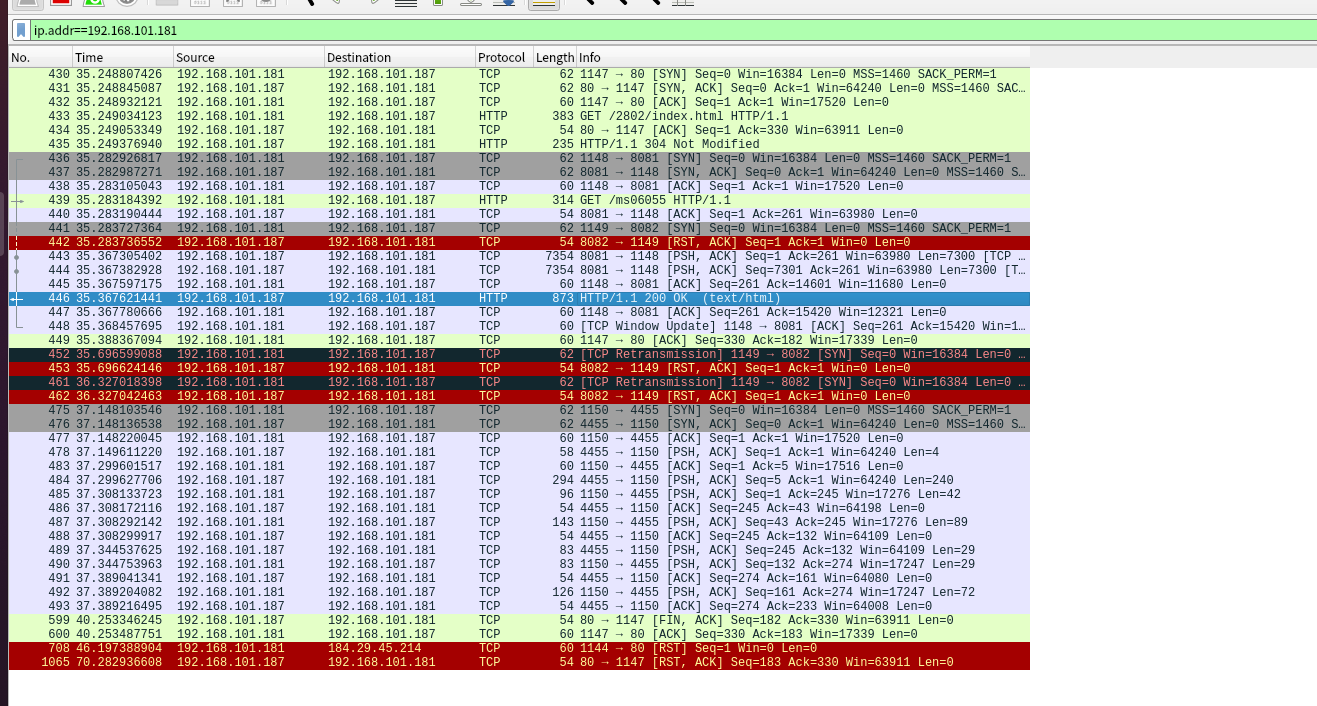
Task: Select packet 443 with length 7354
Action: tap(519, 256)
